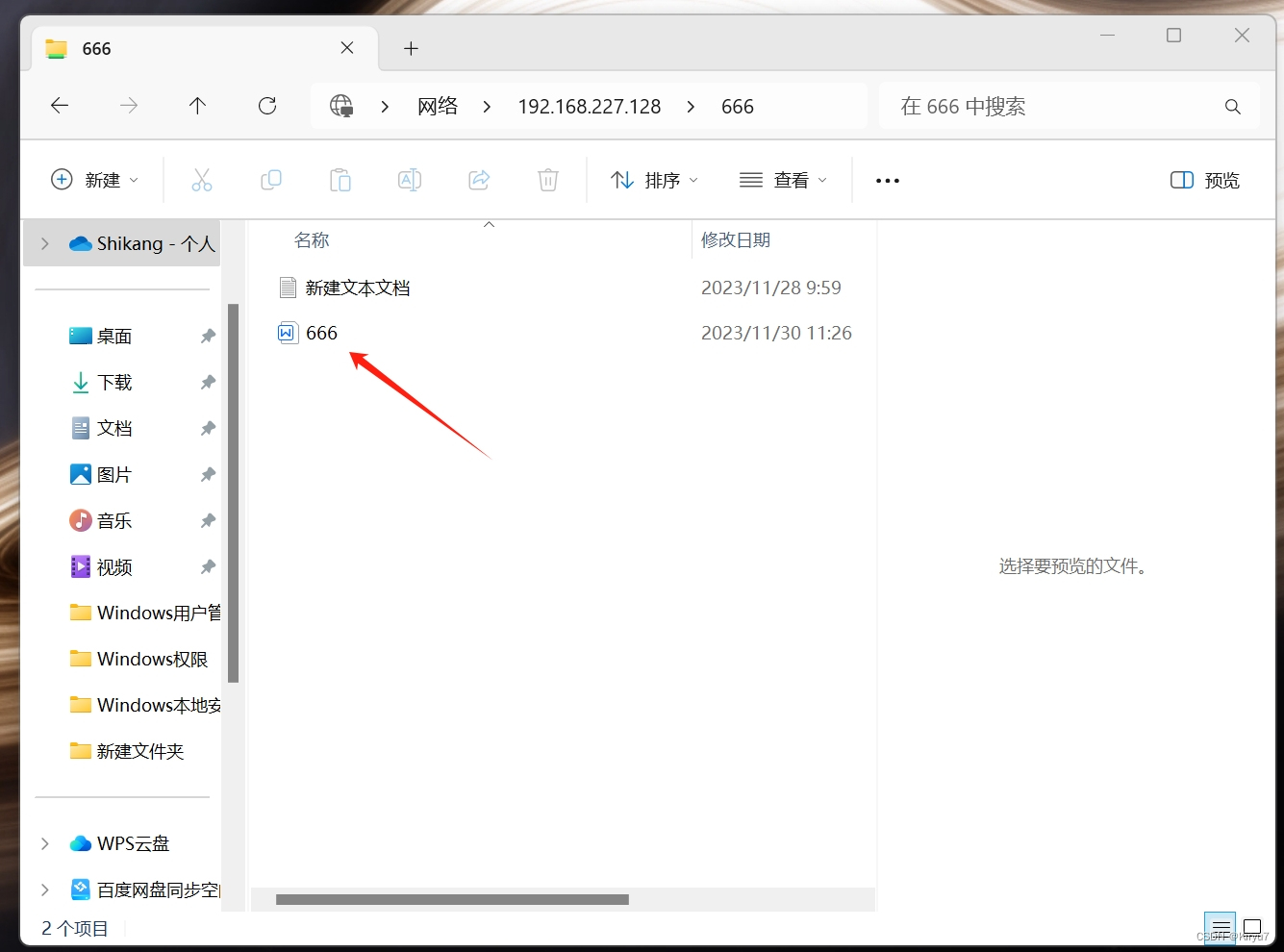The height and width of the screenshot is (952, 1284).
Task: Open 桌面 in navigation pane
Action: pyautogui.click(x=114, y=336)
